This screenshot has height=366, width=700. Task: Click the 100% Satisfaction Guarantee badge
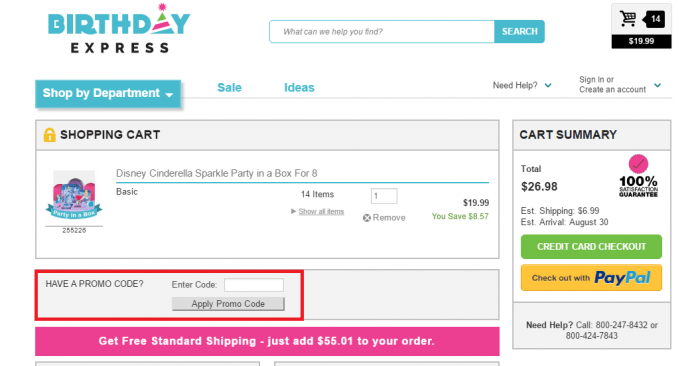coord(638,176)
